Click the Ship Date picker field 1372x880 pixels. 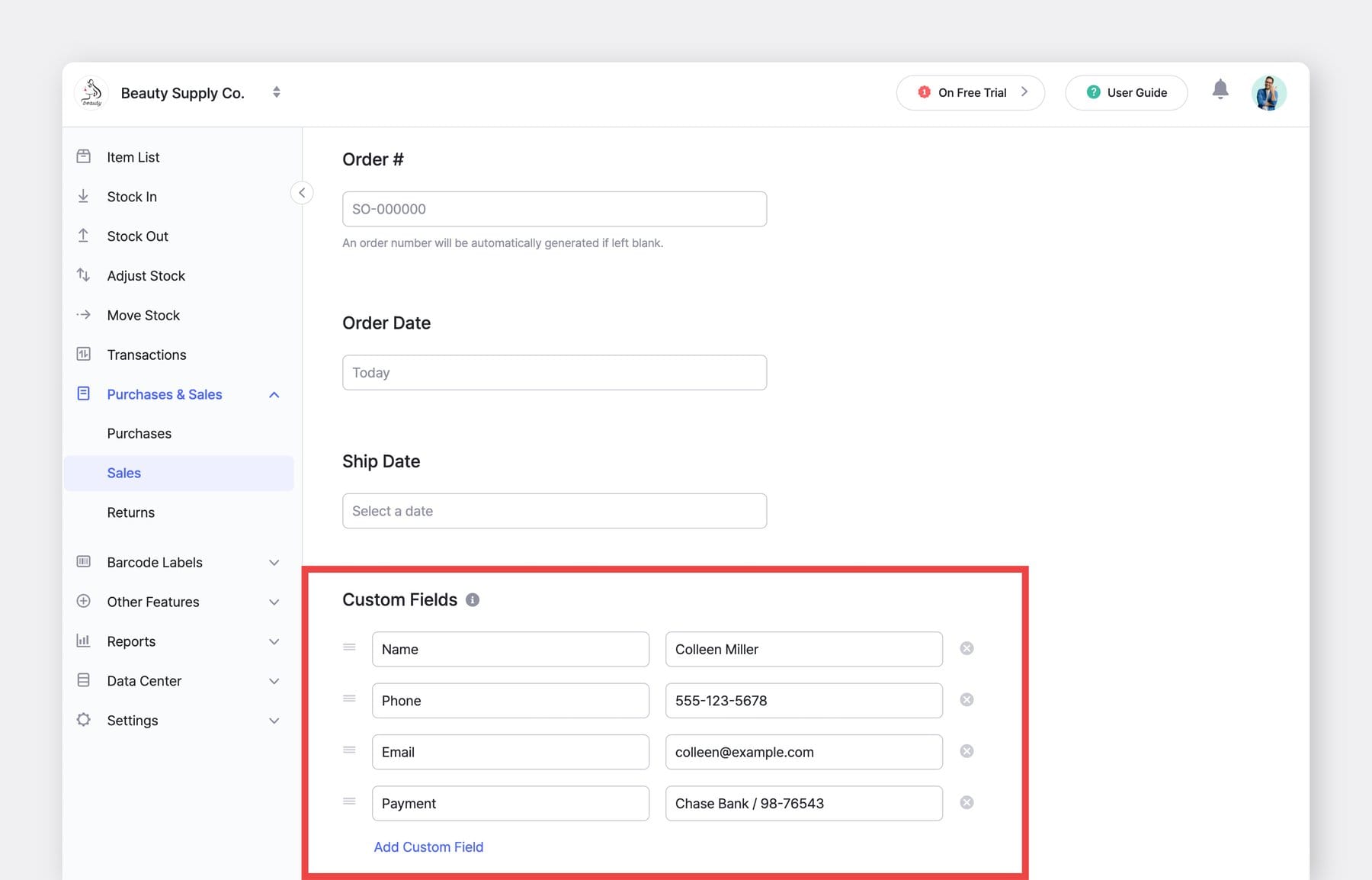[554, 511]
